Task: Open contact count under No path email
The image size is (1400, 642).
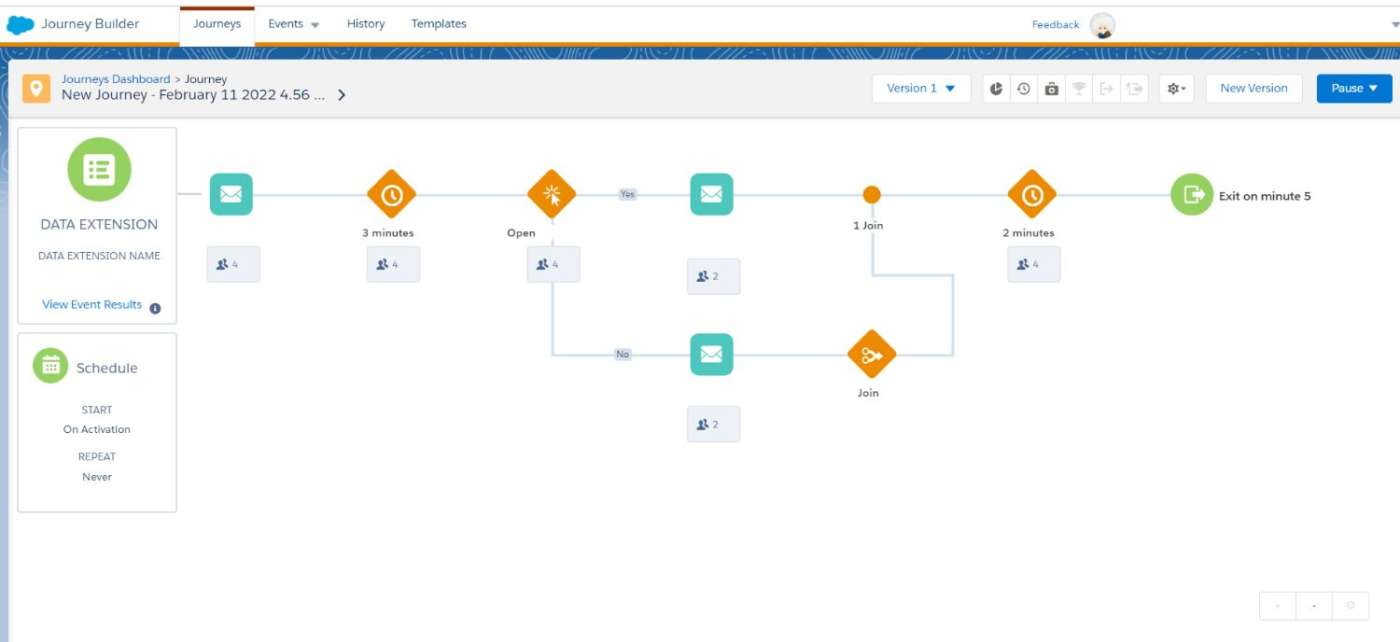Action: (x=713, y=424)
